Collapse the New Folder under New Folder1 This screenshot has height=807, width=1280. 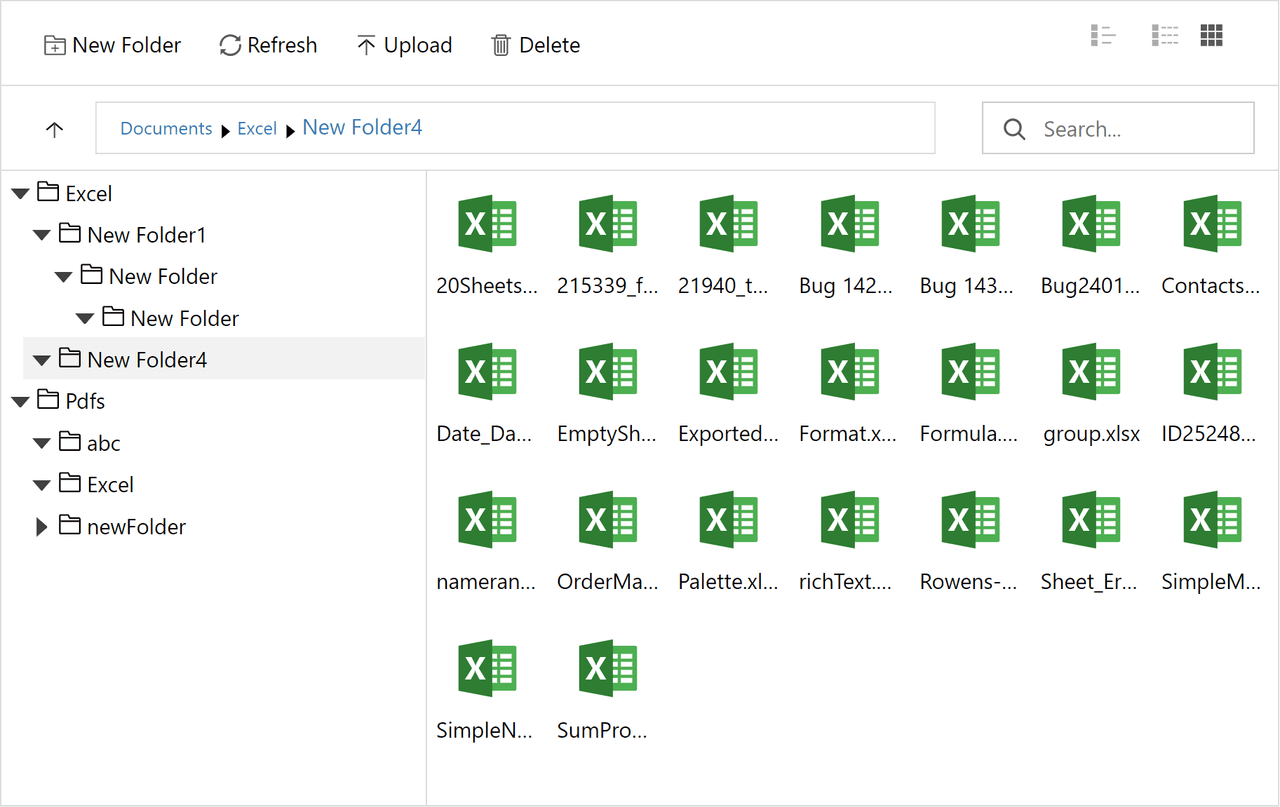click(63, 277)
